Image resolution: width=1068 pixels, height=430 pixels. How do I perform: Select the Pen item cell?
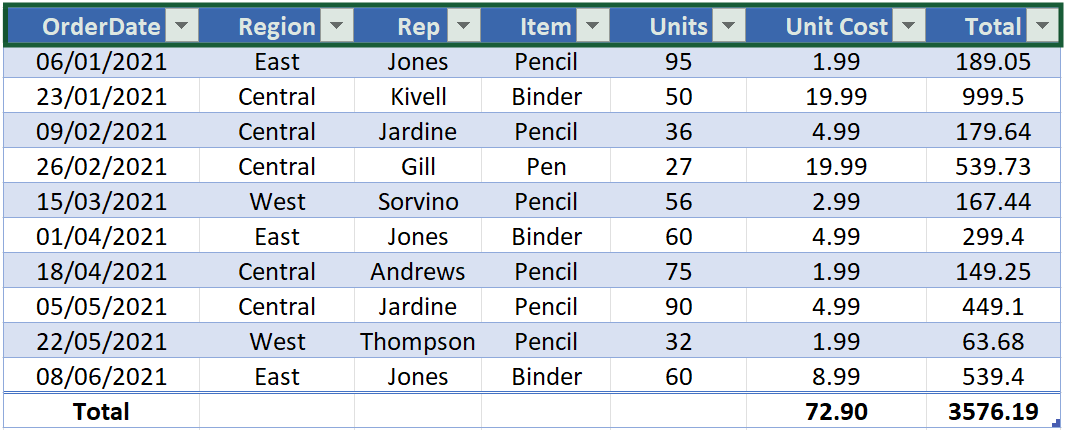546,167
